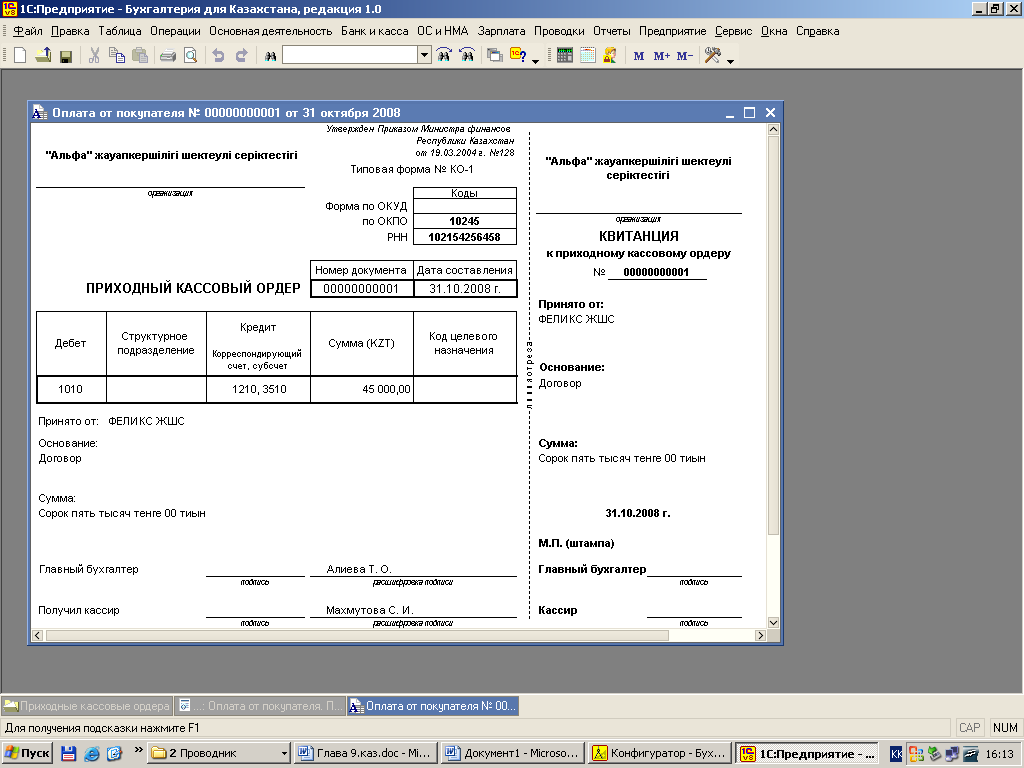The height and width of the screenshot is (768, 1024).
Task: Click the Find previous binoculars icon
Action: tap(467, 56)
